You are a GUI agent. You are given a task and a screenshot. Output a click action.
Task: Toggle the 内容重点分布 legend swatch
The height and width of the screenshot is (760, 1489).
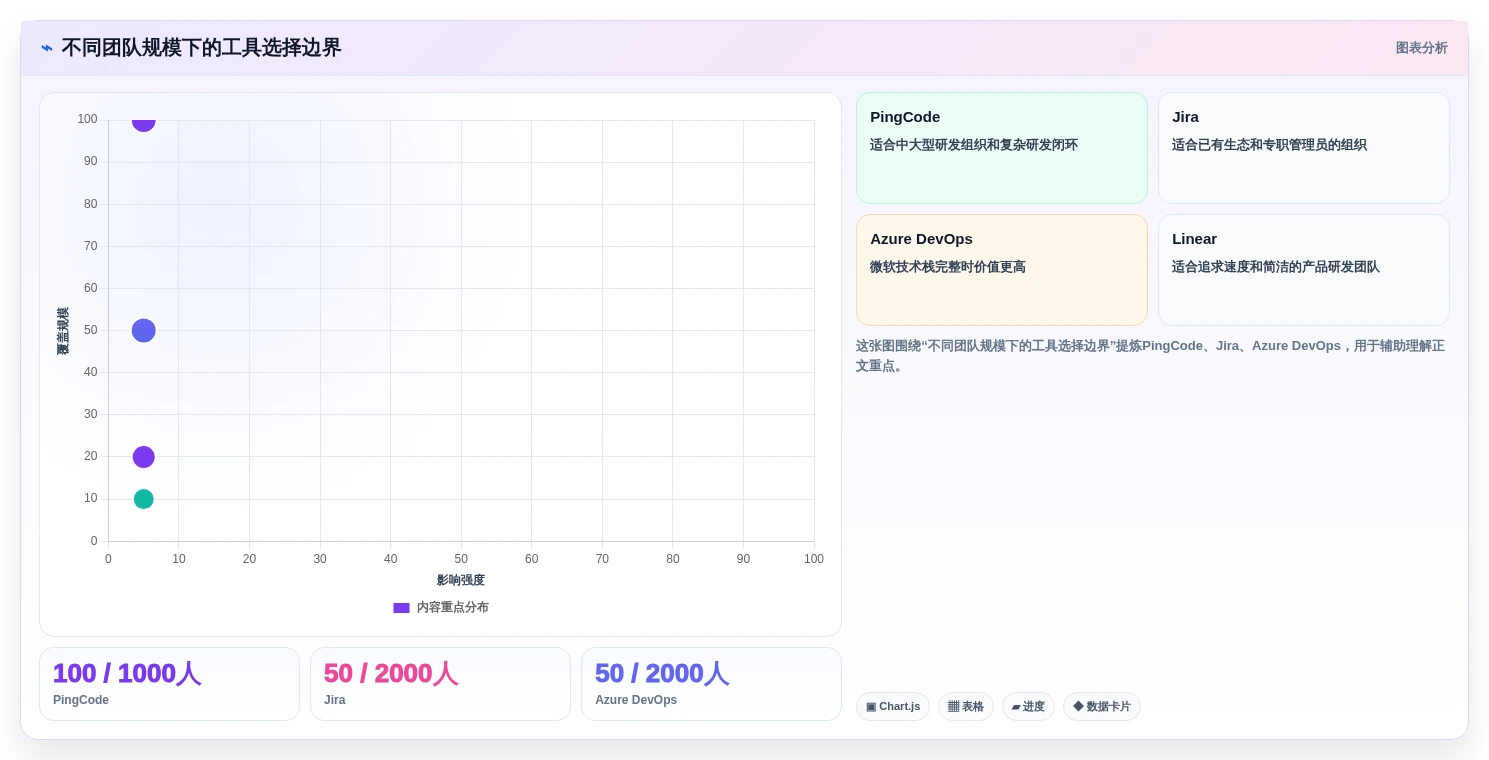coord(401,608)
